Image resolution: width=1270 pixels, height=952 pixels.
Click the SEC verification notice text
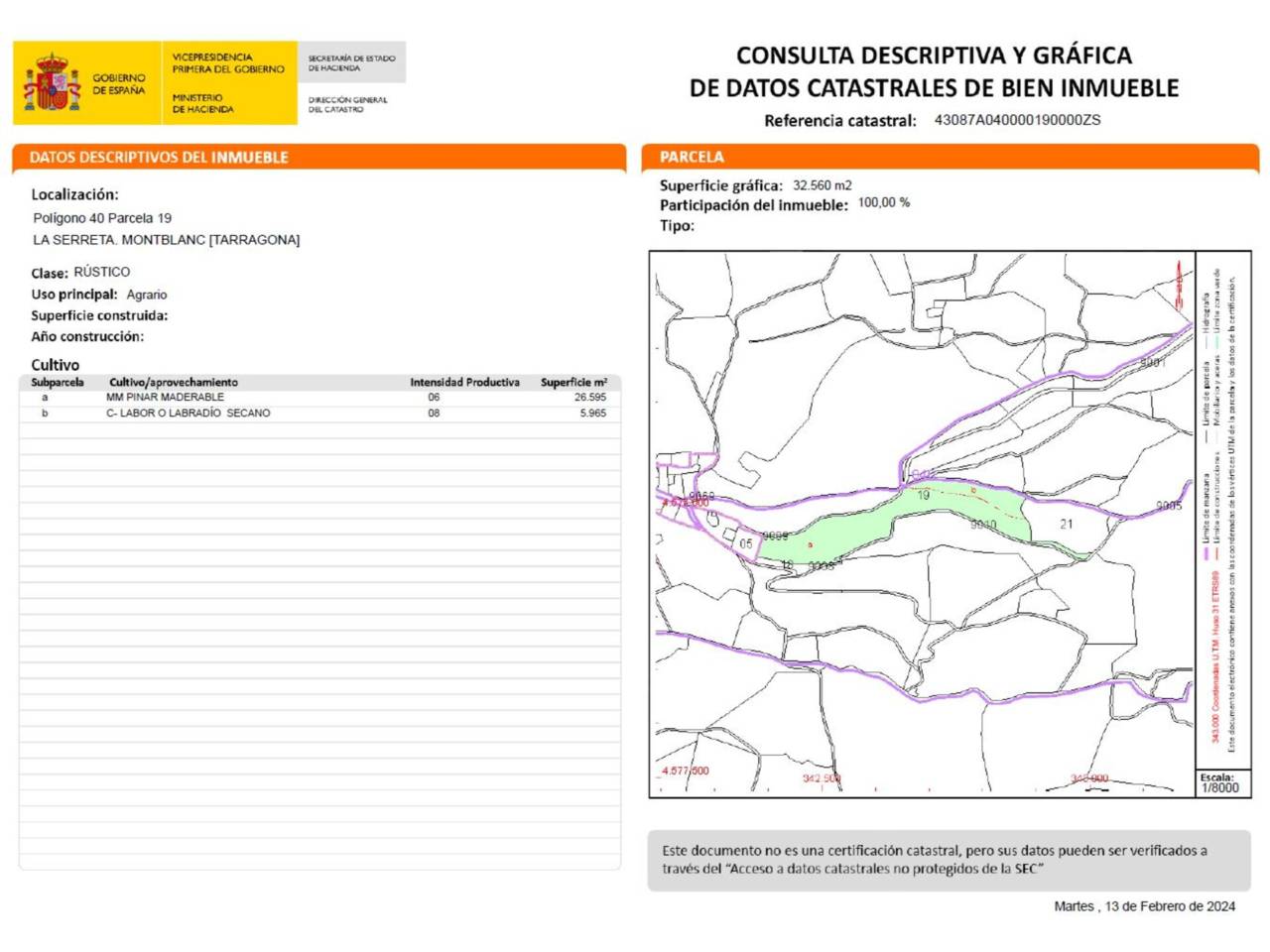click(934, 859)
